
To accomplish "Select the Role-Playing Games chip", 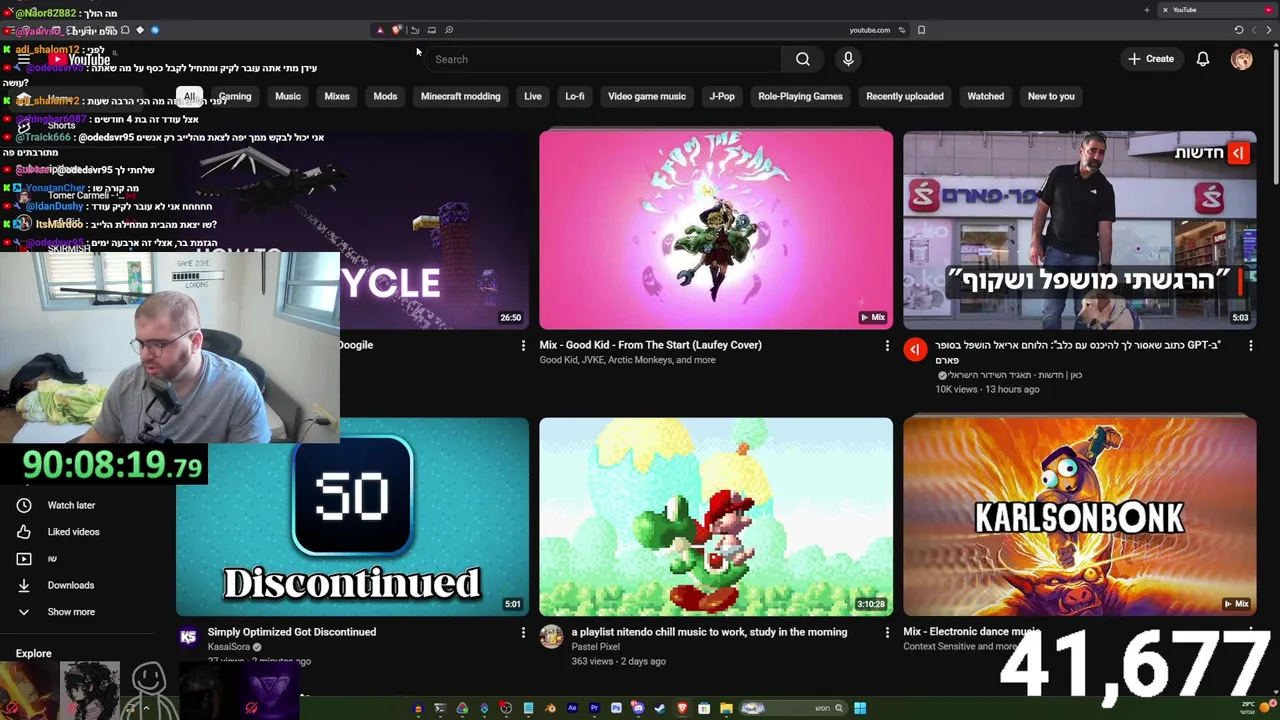I will point(800,96).
